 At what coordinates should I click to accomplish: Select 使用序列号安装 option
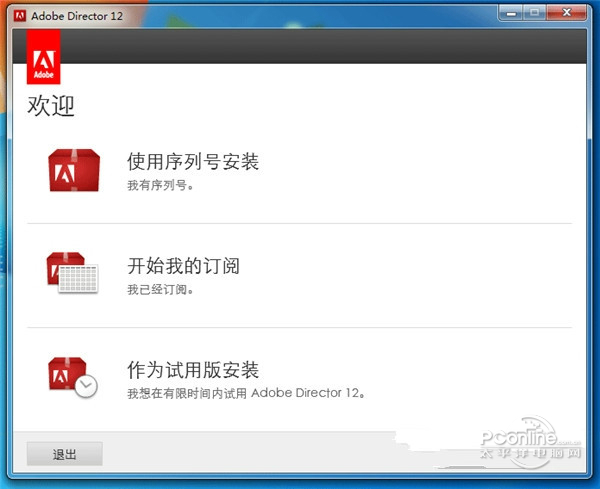[193, 161]
